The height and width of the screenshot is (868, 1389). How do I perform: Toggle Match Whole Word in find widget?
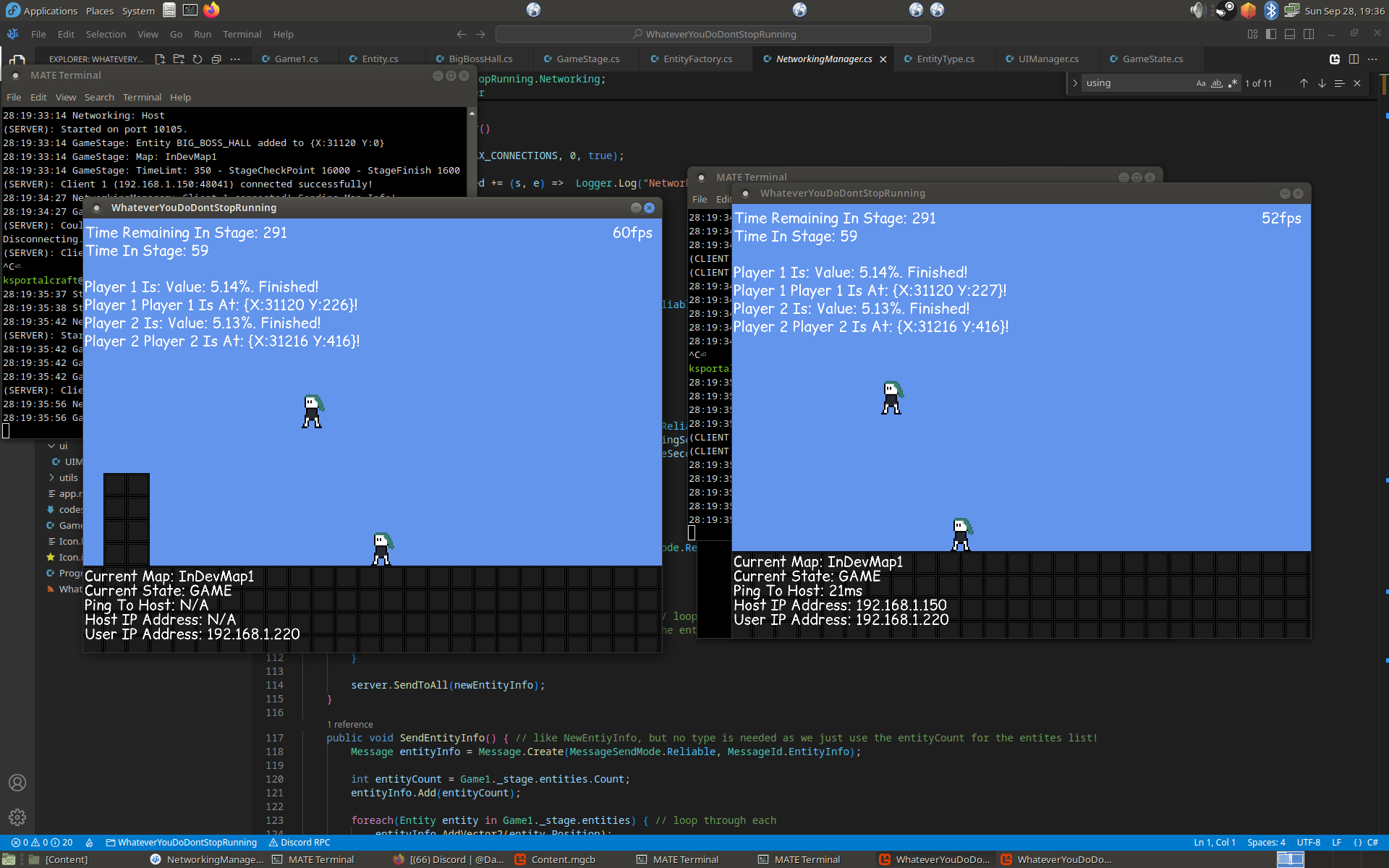tap(1217, 83)
